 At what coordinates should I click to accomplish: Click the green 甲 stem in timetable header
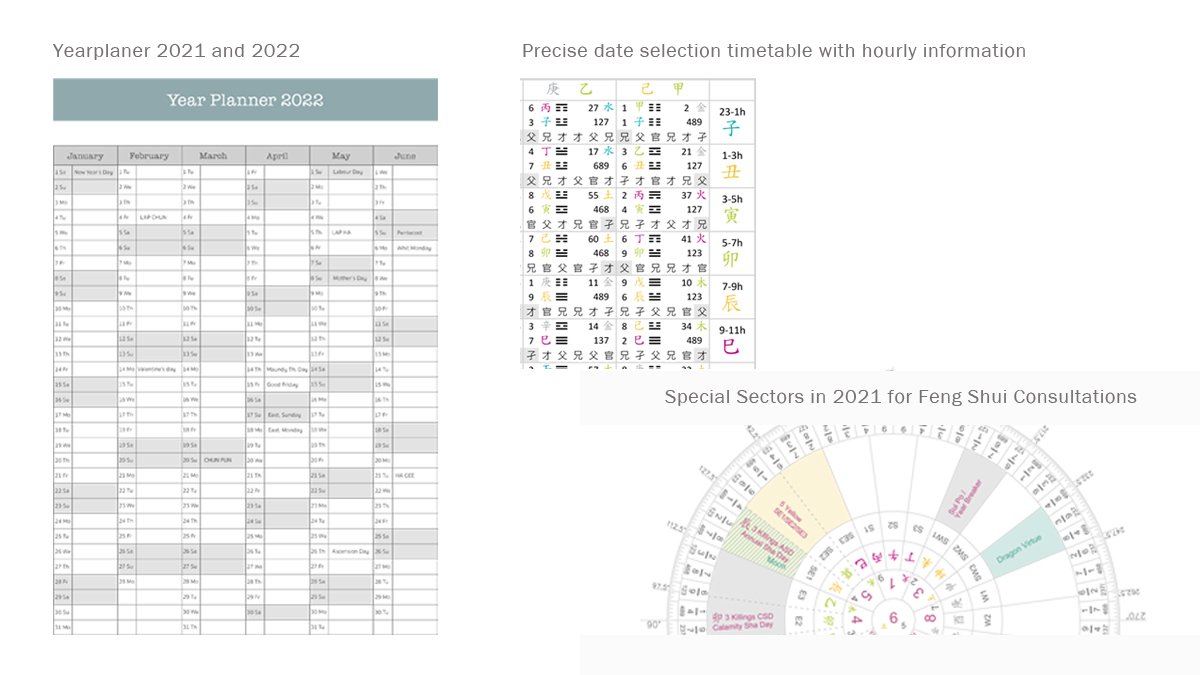[679, 89]
